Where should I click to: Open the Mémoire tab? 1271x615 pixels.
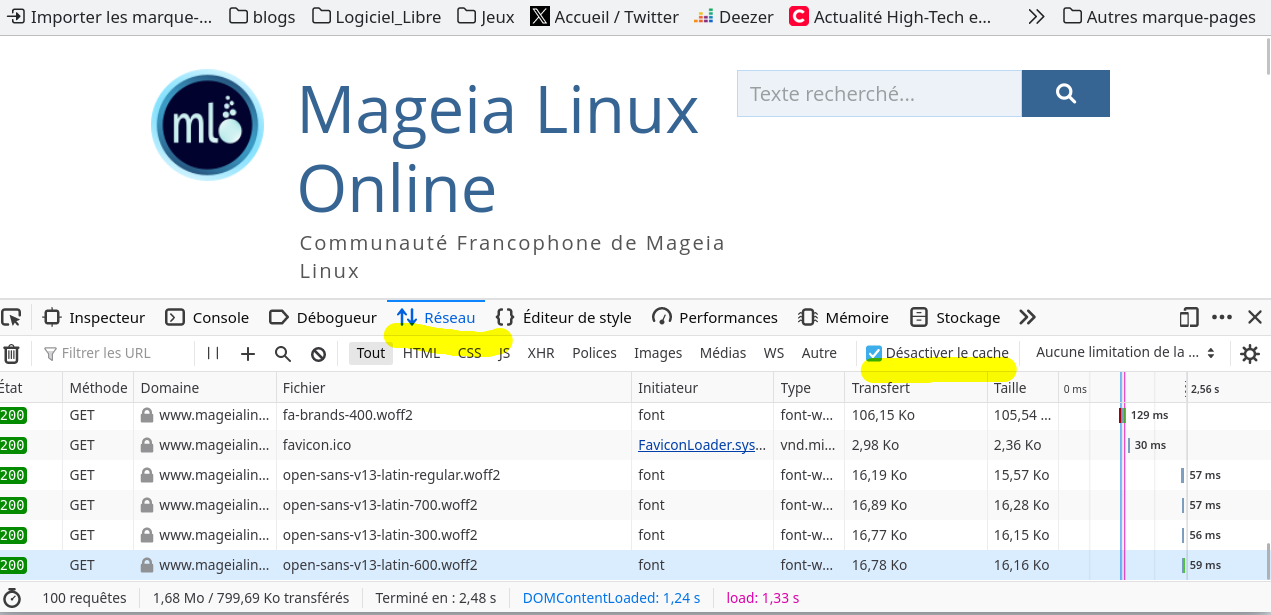(x=844, y=318)
